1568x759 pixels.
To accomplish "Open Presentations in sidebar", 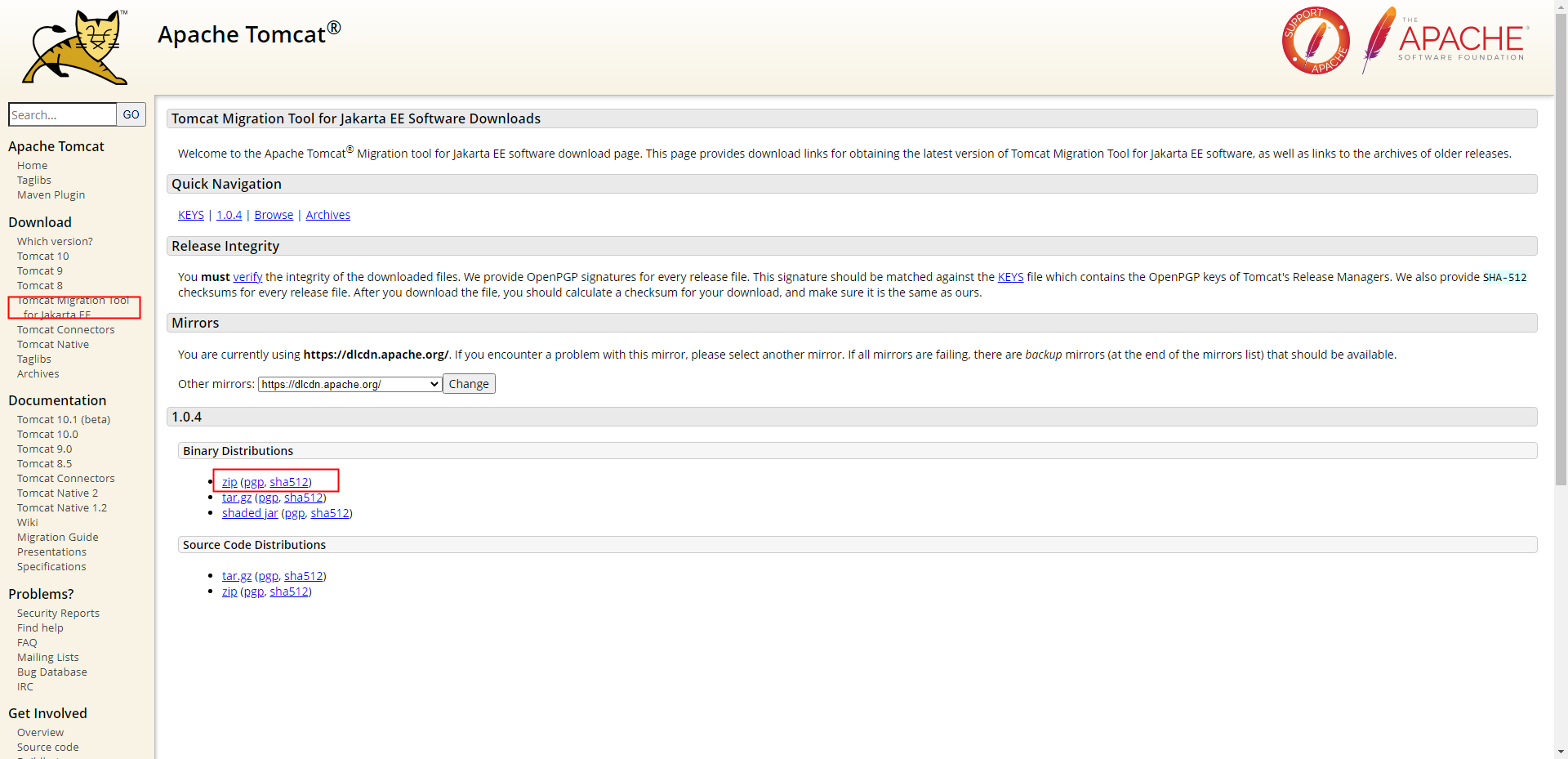I will (52, 551).
